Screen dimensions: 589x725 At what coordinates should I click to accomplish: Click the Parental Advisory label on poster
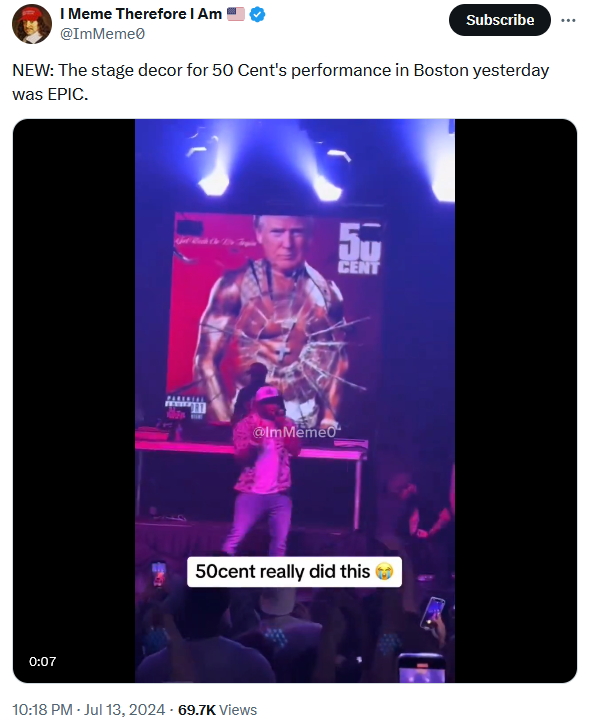click(x=185, y=406)
